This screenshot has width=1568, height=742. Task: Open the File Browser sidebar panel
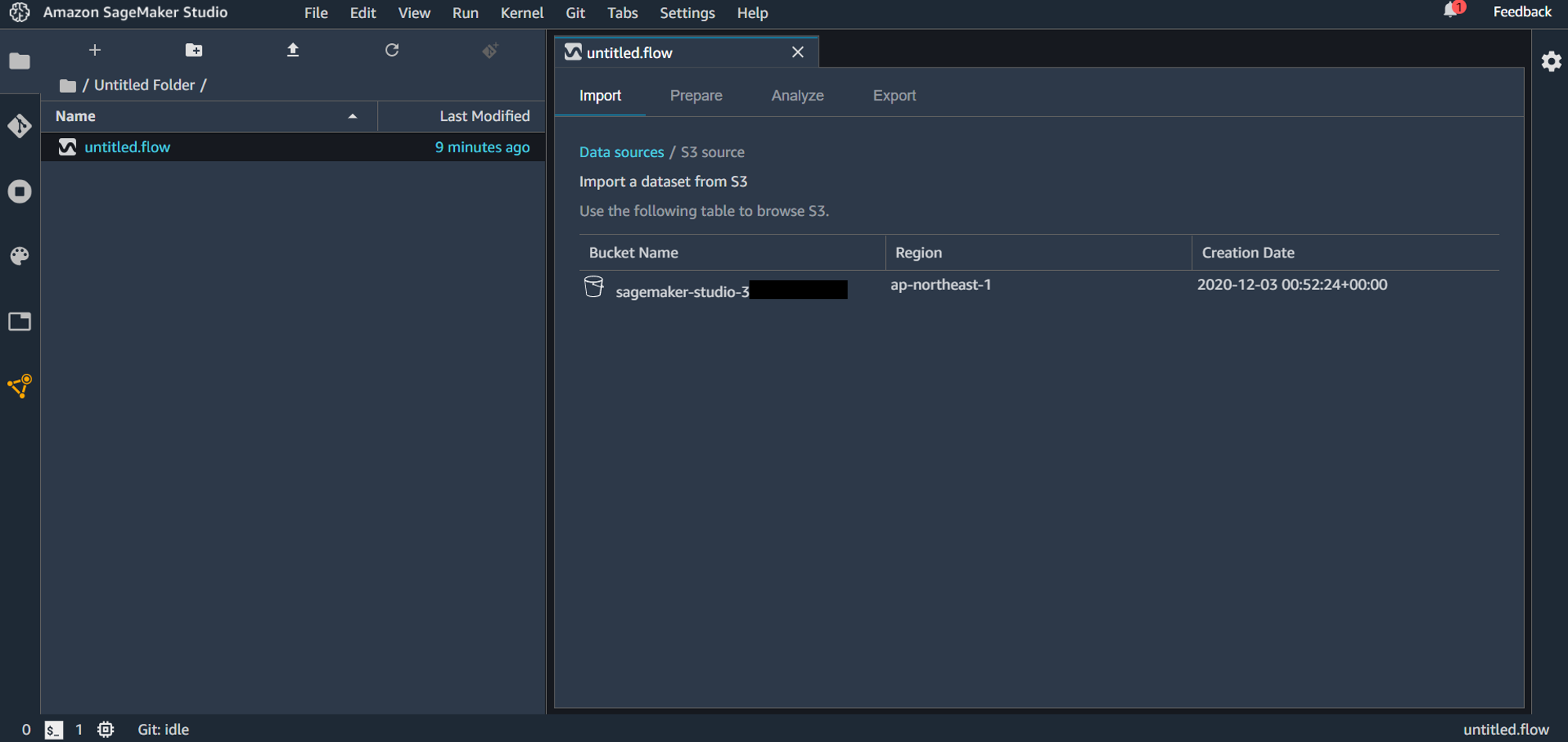(20, 61)
